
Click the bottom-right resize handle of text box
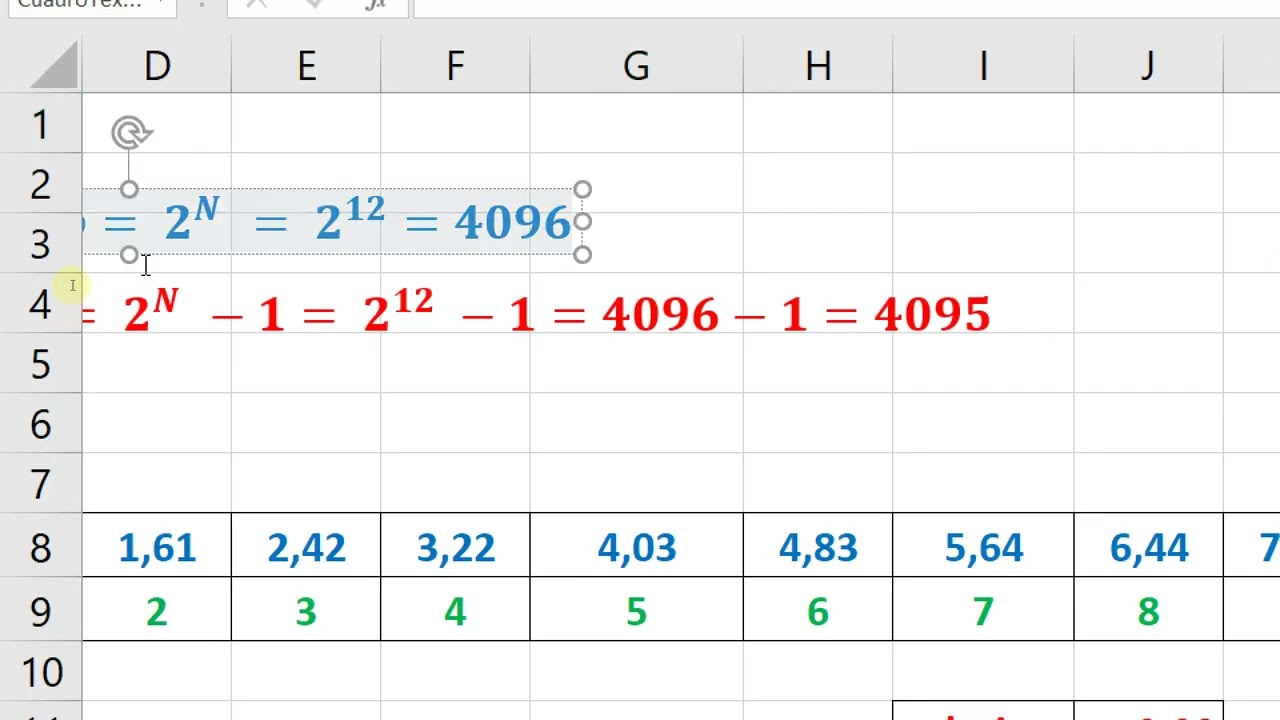(583, 255)
